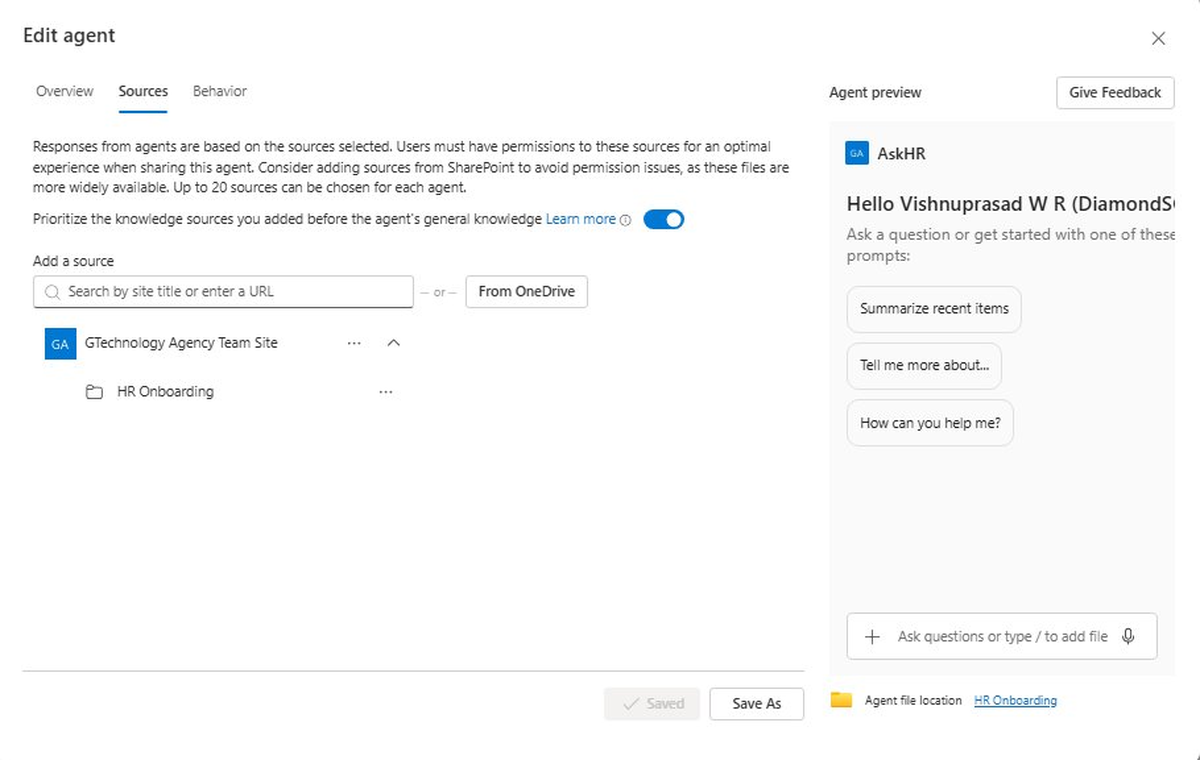Switch to the Overview tab

coord(64,91)
